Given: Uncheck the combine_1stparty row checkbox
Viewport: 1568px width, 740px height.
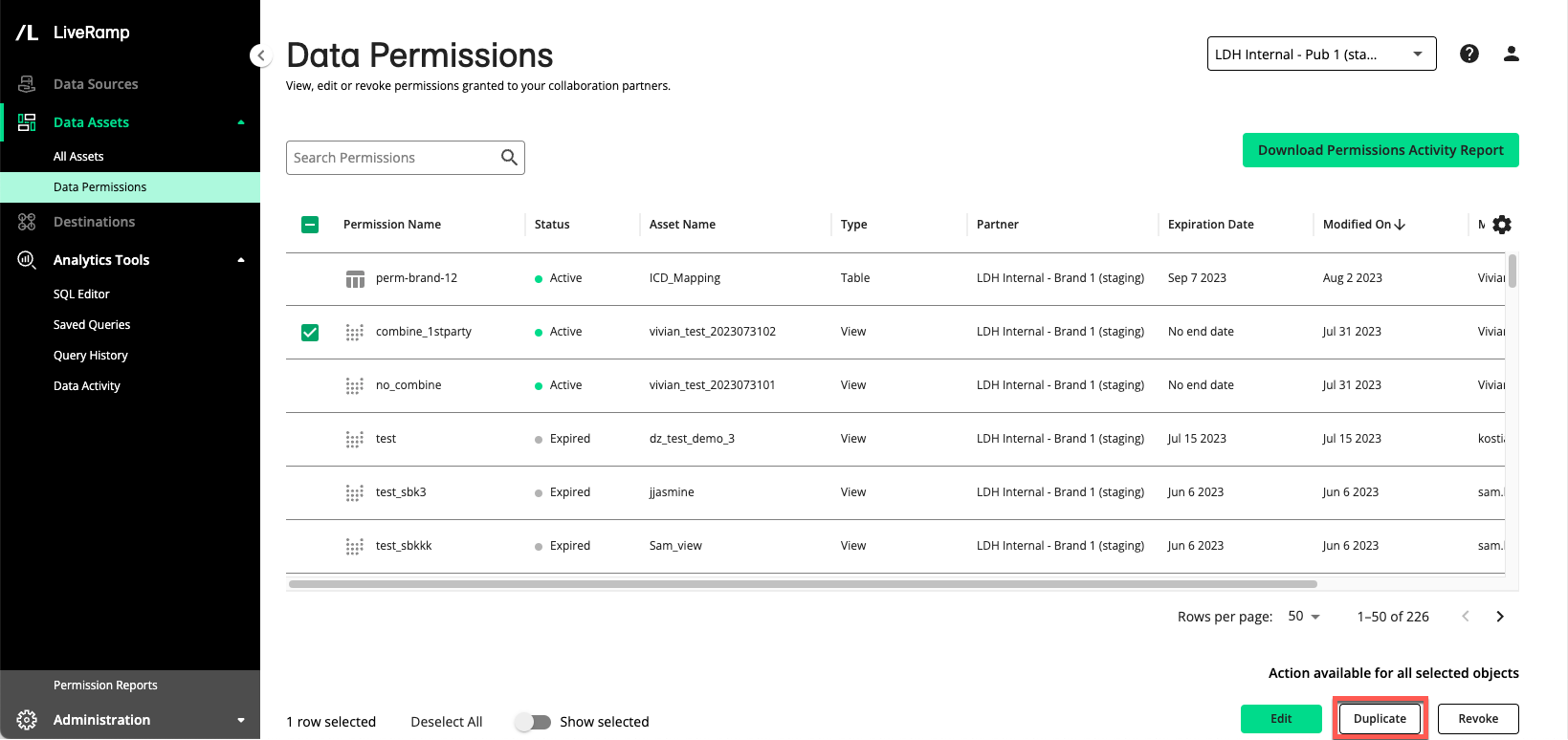Looking at the screenshot, I should (310, 333).
